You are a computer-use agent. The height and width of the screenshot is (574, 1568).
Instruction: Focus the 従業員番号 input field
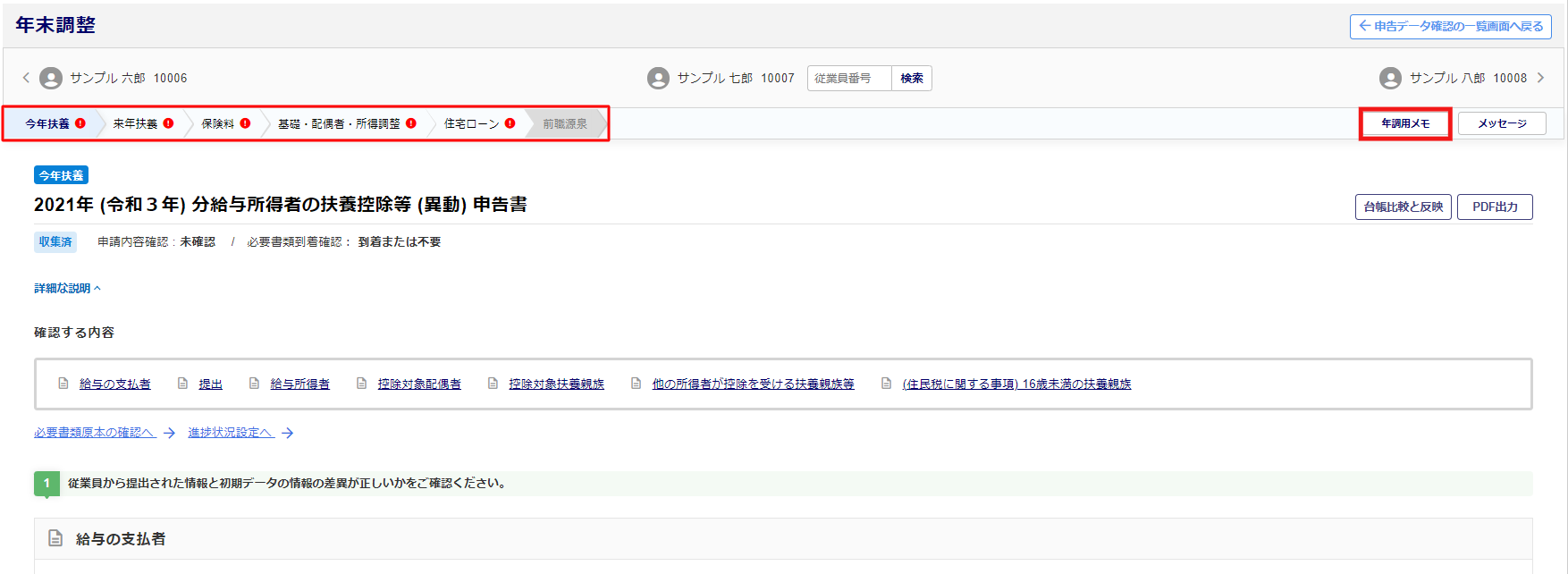pos(849,79)
